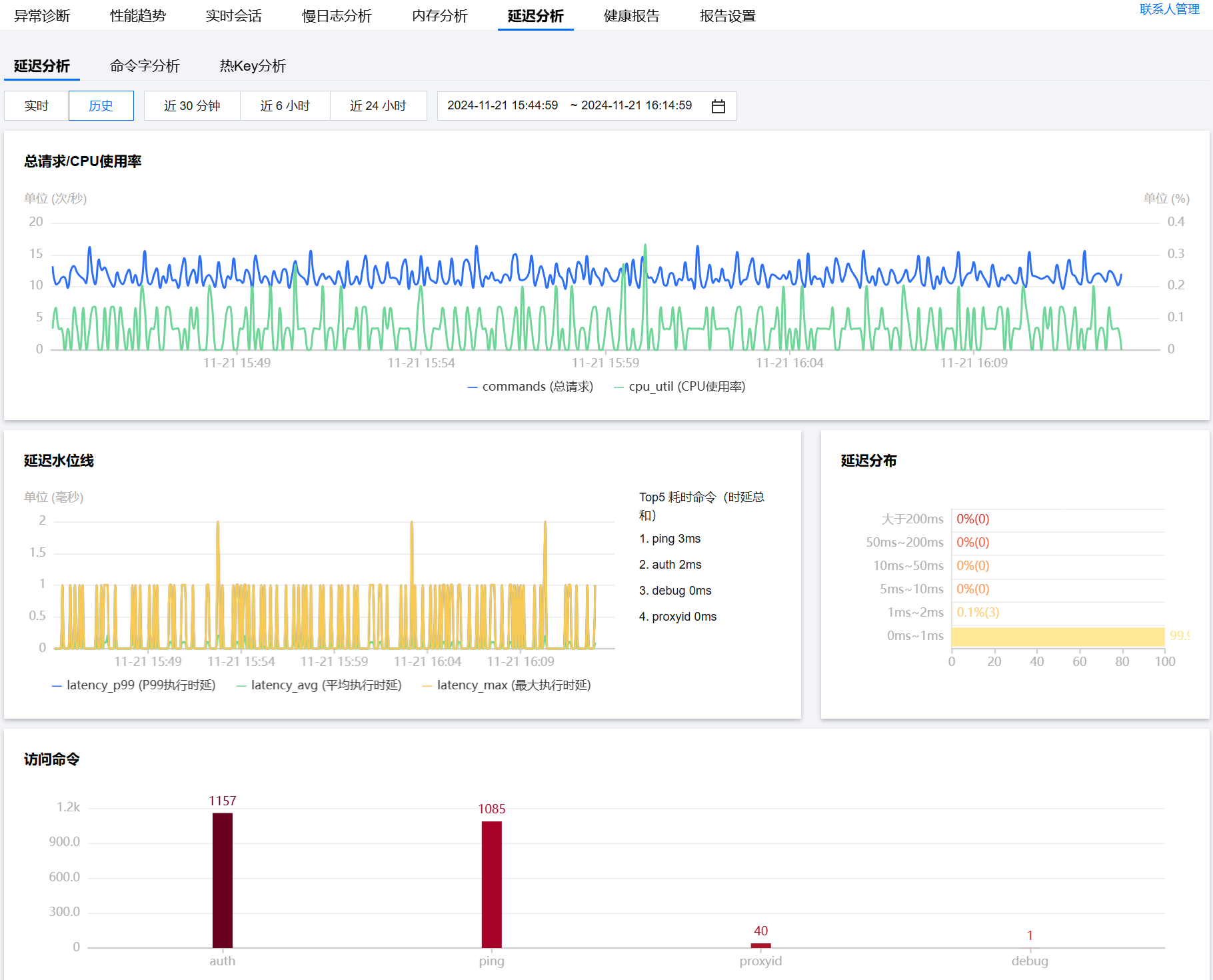The image size is (1213, 980).
Task: Click the ping bar showing 1085
Action: point(492,884)
